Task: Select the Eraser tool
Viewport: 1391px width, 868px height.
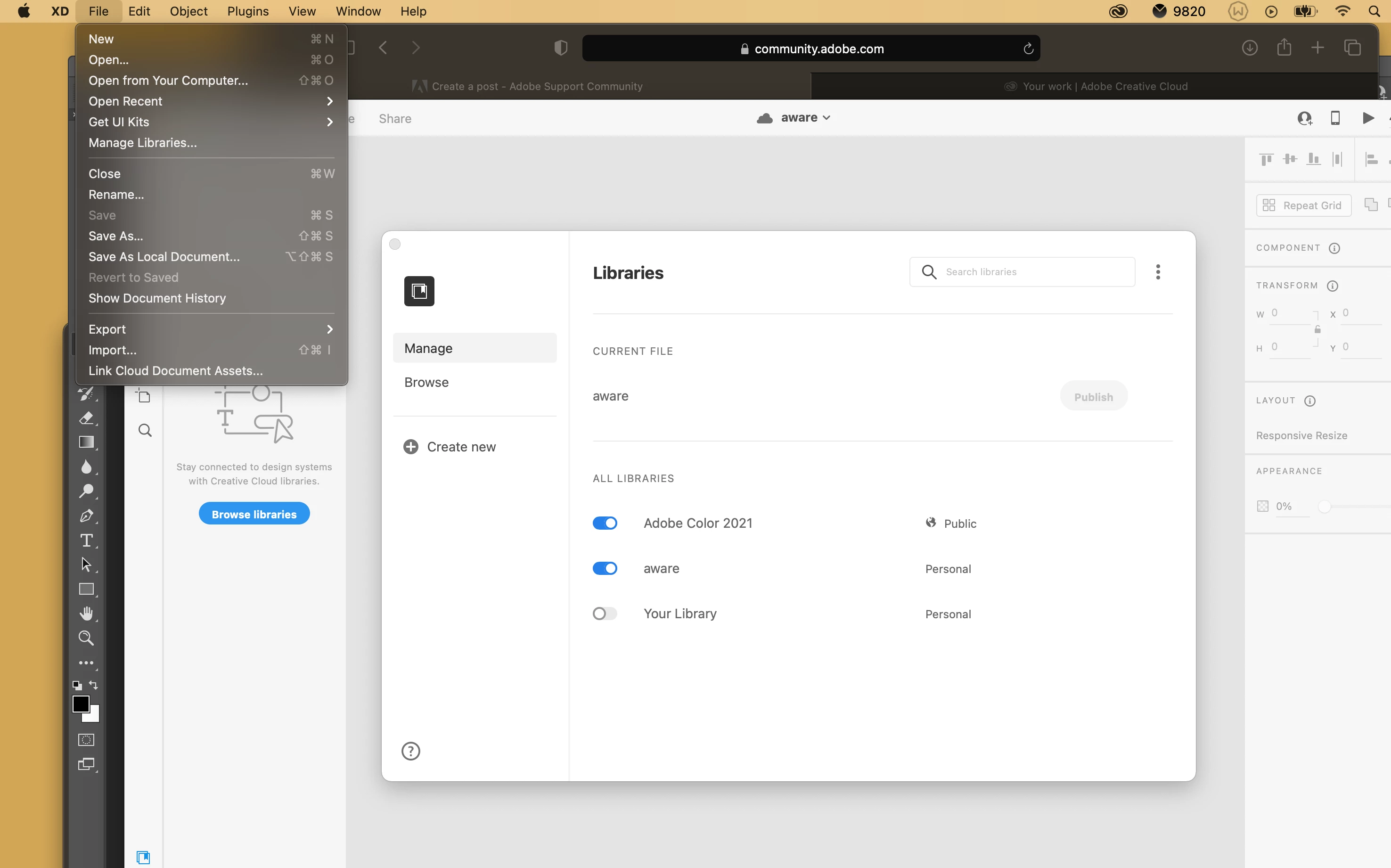Action: (x=86, y=418)
